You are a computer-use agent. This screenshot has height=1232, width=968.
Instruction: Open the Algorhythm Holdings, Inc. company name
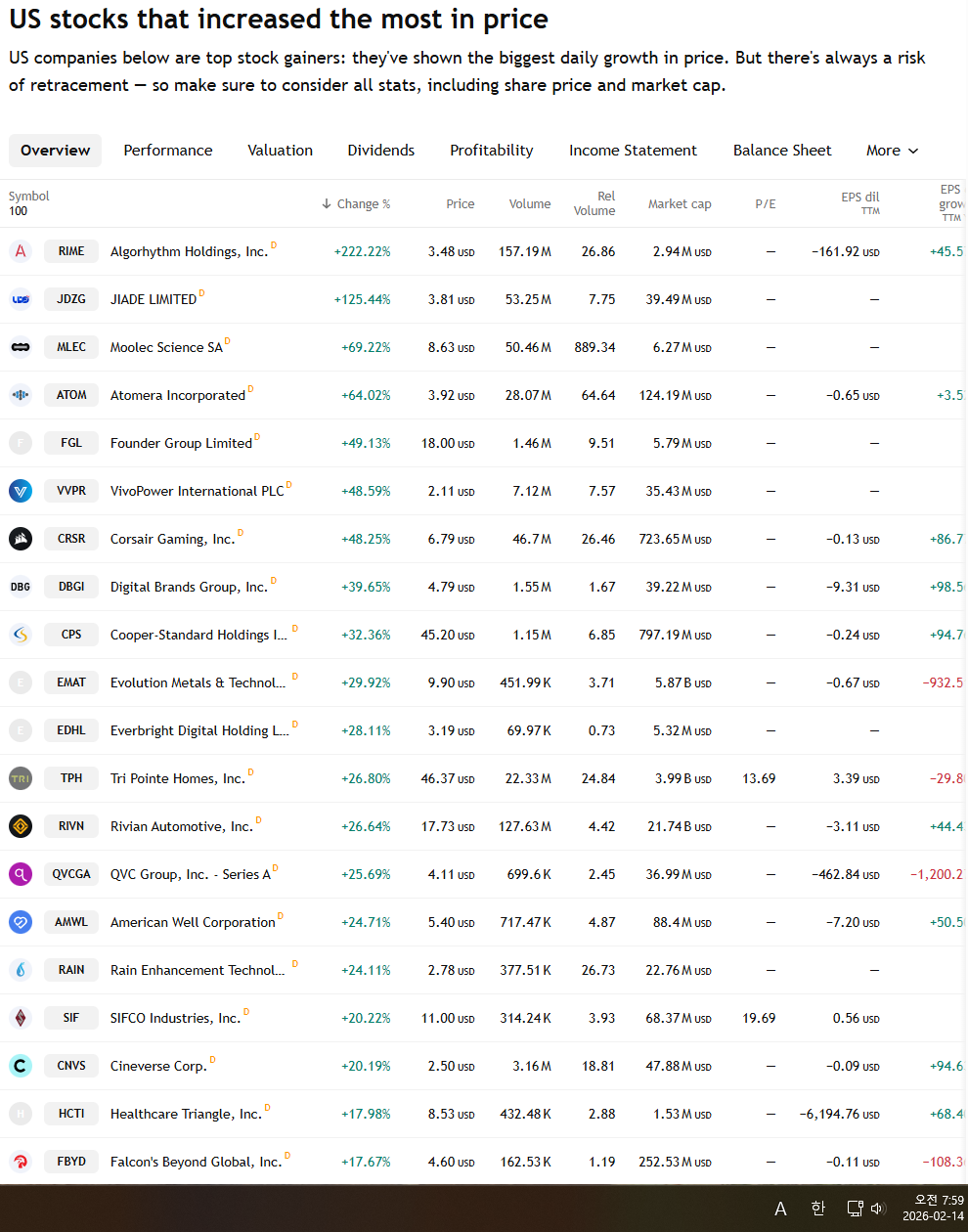[189, 252]
